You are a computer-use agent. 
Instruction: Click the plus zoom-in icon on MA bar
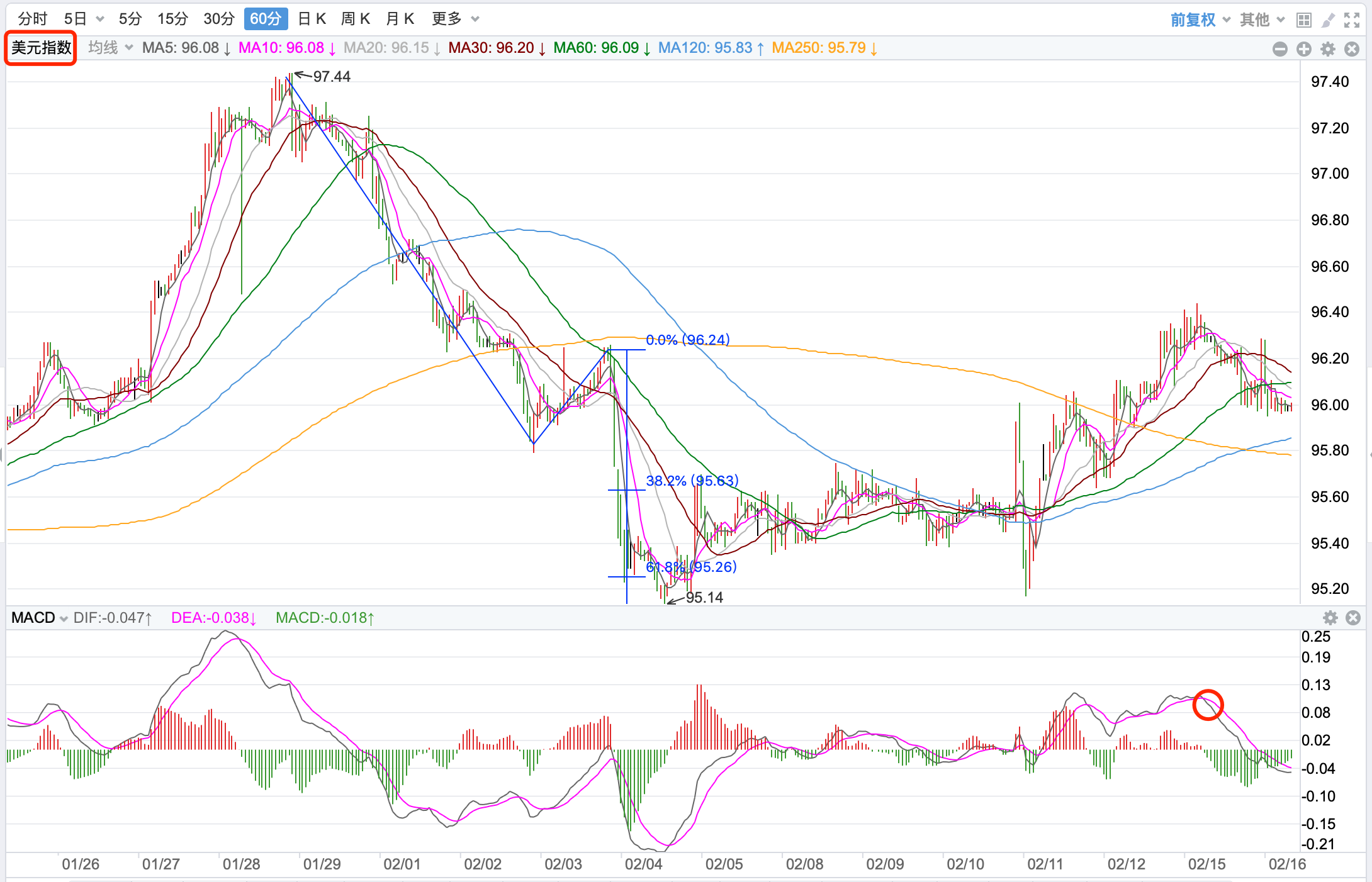coord(1303,49)
